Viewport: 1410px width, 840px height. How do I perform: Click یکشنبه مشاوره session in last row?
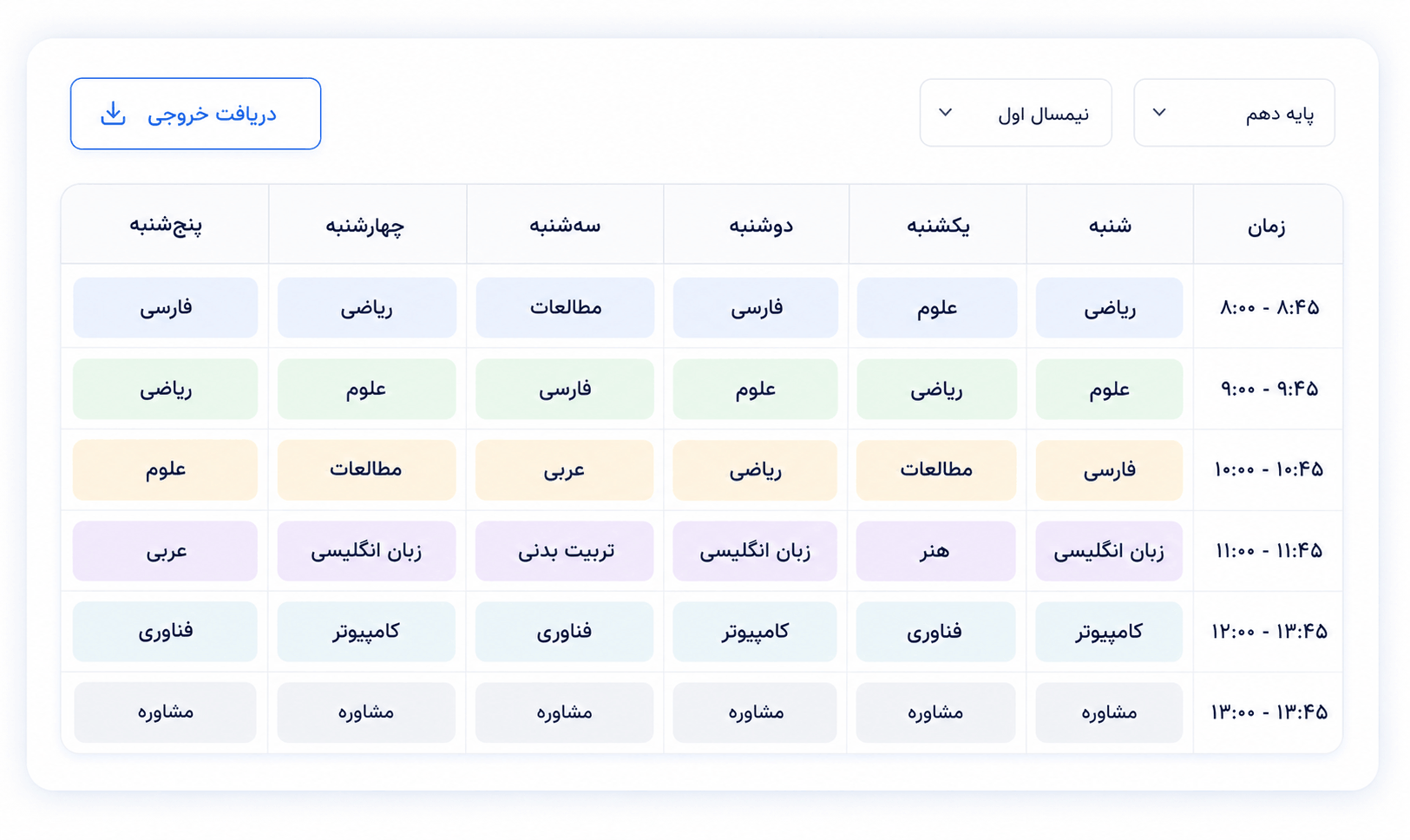tap(936, 712)
